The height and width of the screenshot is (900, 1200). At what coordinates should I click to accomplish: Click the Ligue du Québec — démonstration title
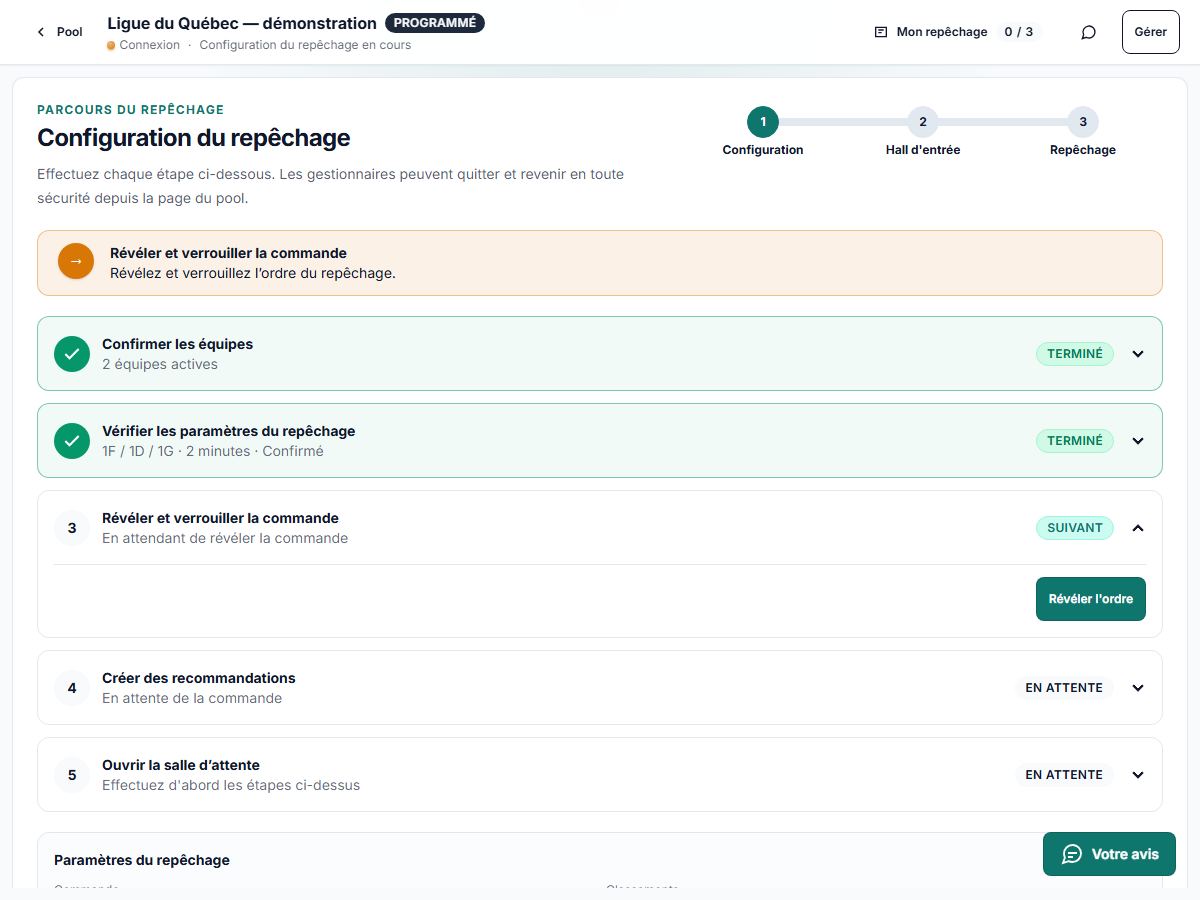[x=242, y=23]
